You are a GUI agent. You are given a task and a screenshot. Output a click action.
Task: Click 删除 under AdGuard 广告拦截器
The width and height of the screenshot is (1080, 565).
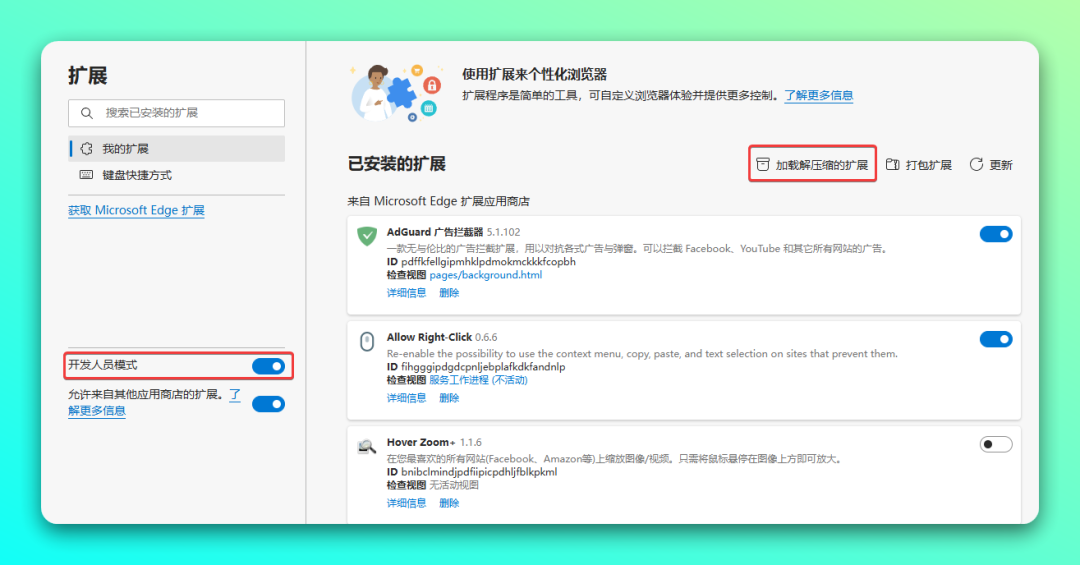[449, 293]
